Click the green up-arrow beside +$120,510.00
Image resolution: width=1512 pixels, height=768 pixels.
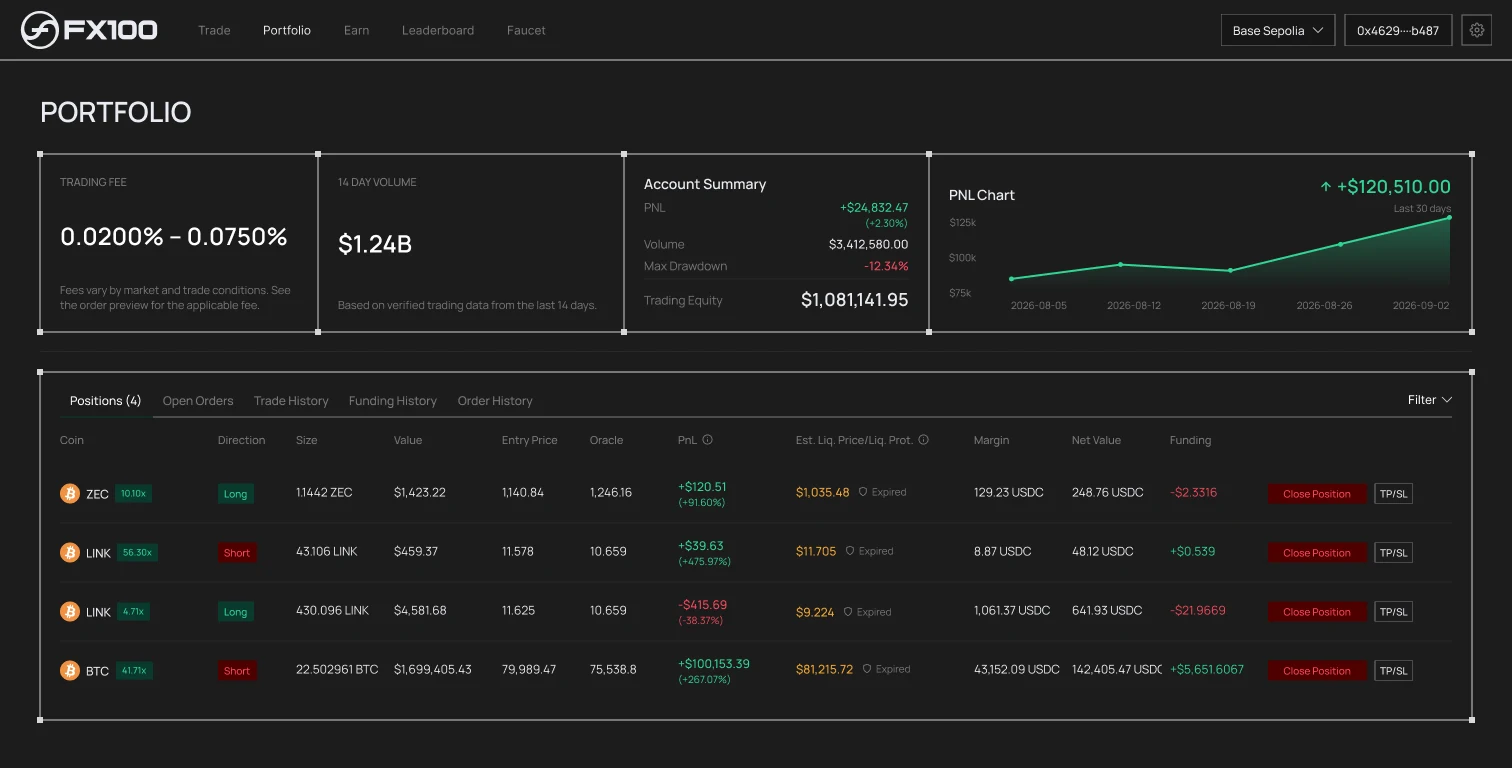pos(1326,187)
